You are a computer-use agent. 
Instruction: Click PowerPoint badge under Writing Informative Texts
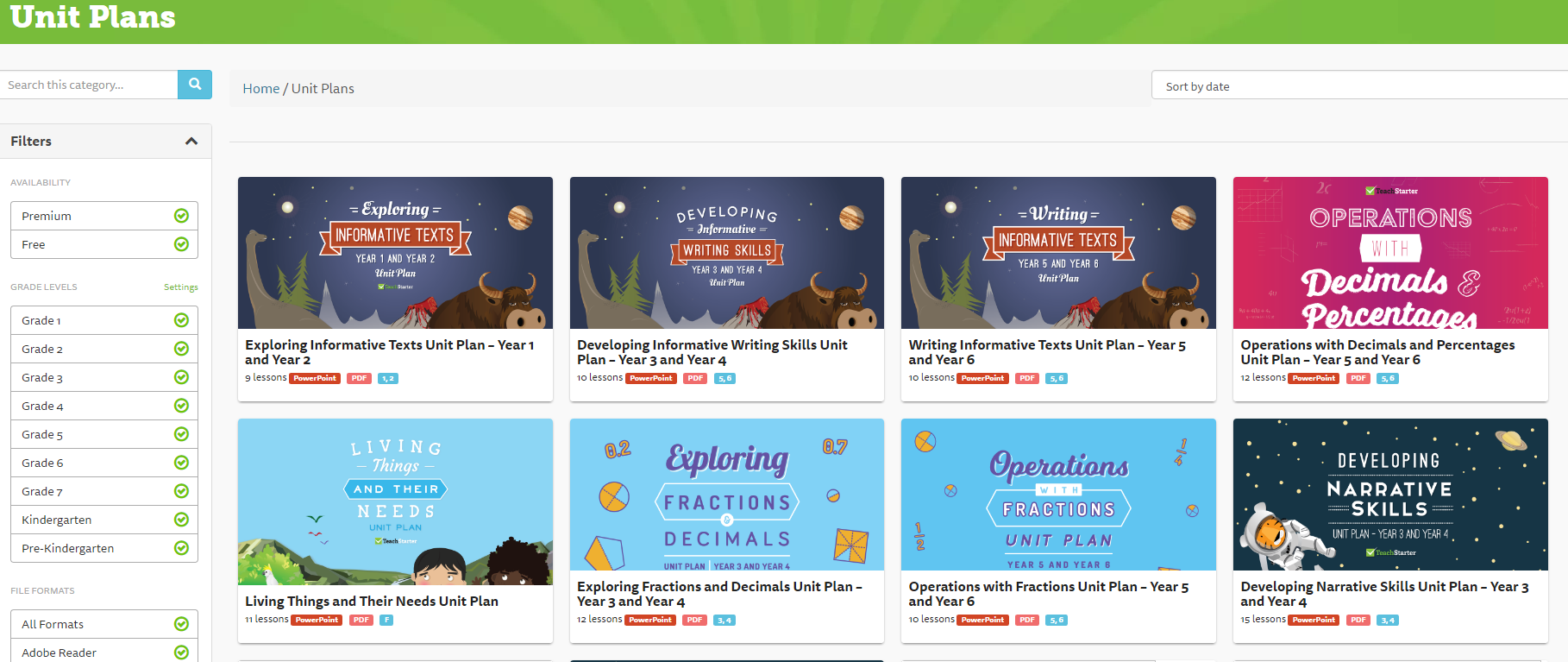[x=982, y=378]
